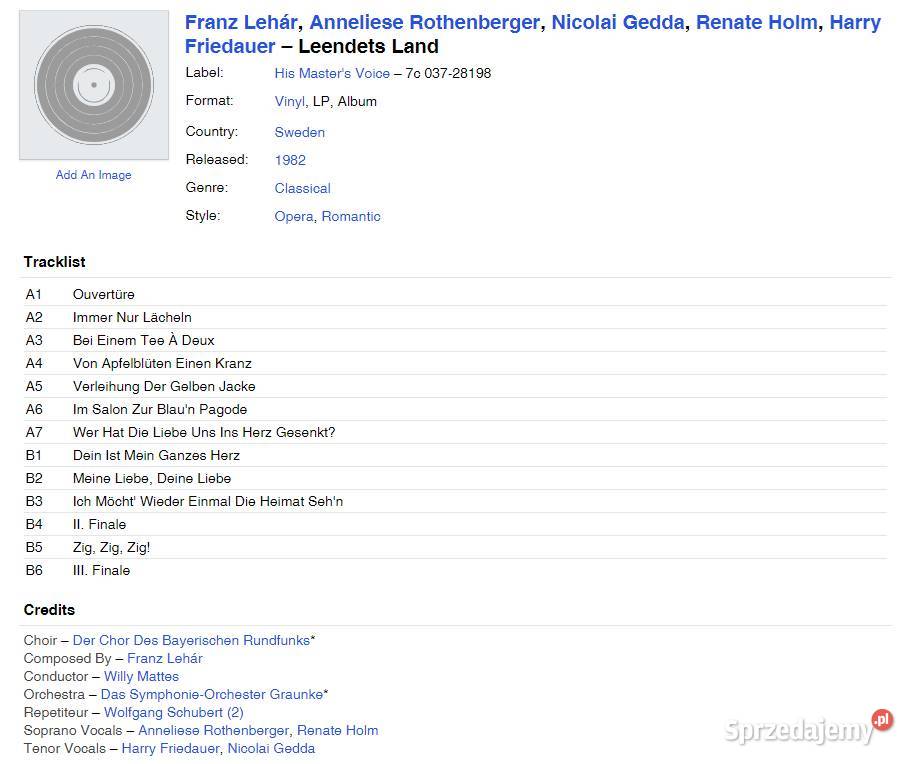Open the Classical genre link
The width and height of the screenshot is (913, 764).
point(302,188)
